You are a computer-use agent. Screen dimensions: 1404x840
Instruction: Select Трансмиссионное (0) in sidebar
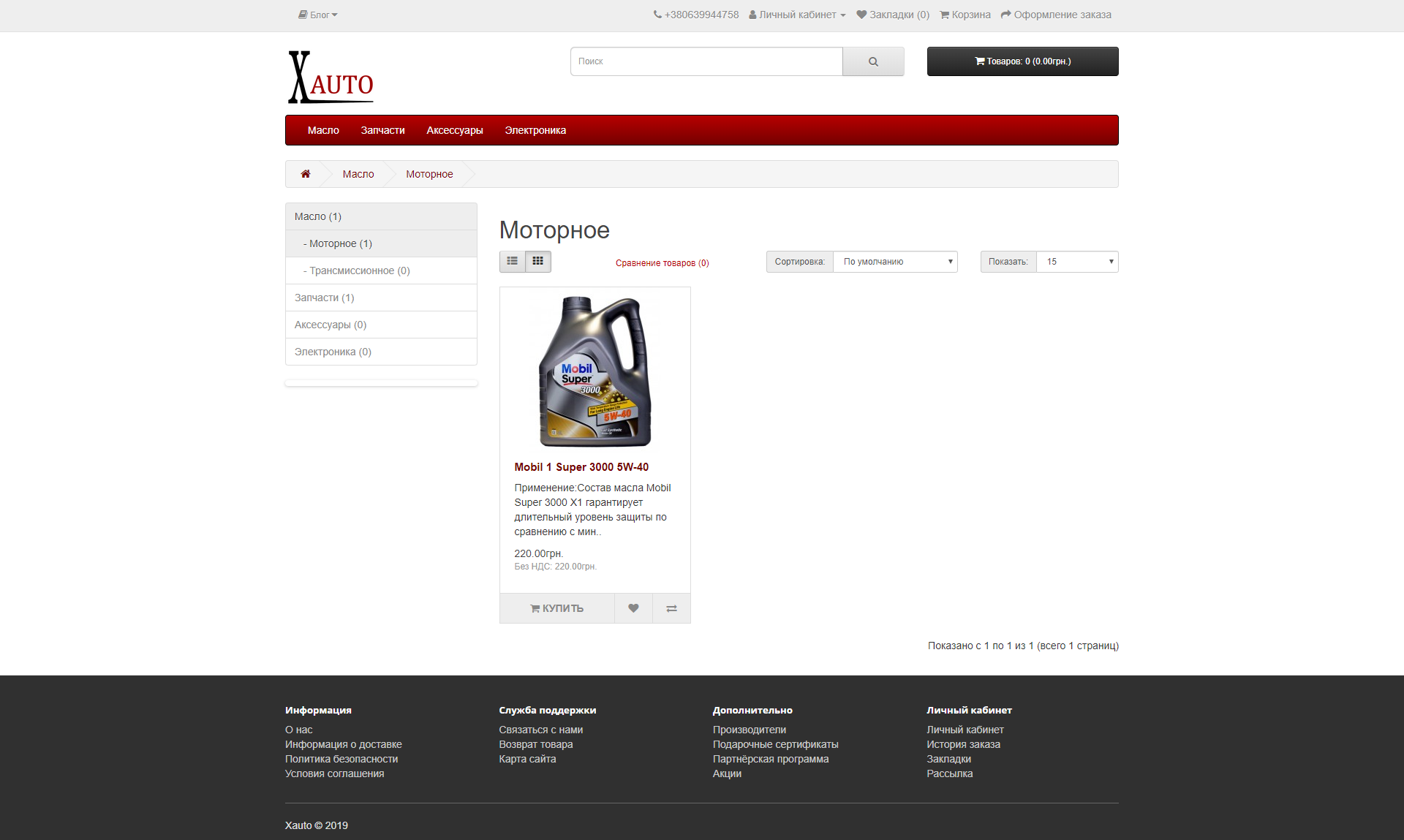[357, 270]
